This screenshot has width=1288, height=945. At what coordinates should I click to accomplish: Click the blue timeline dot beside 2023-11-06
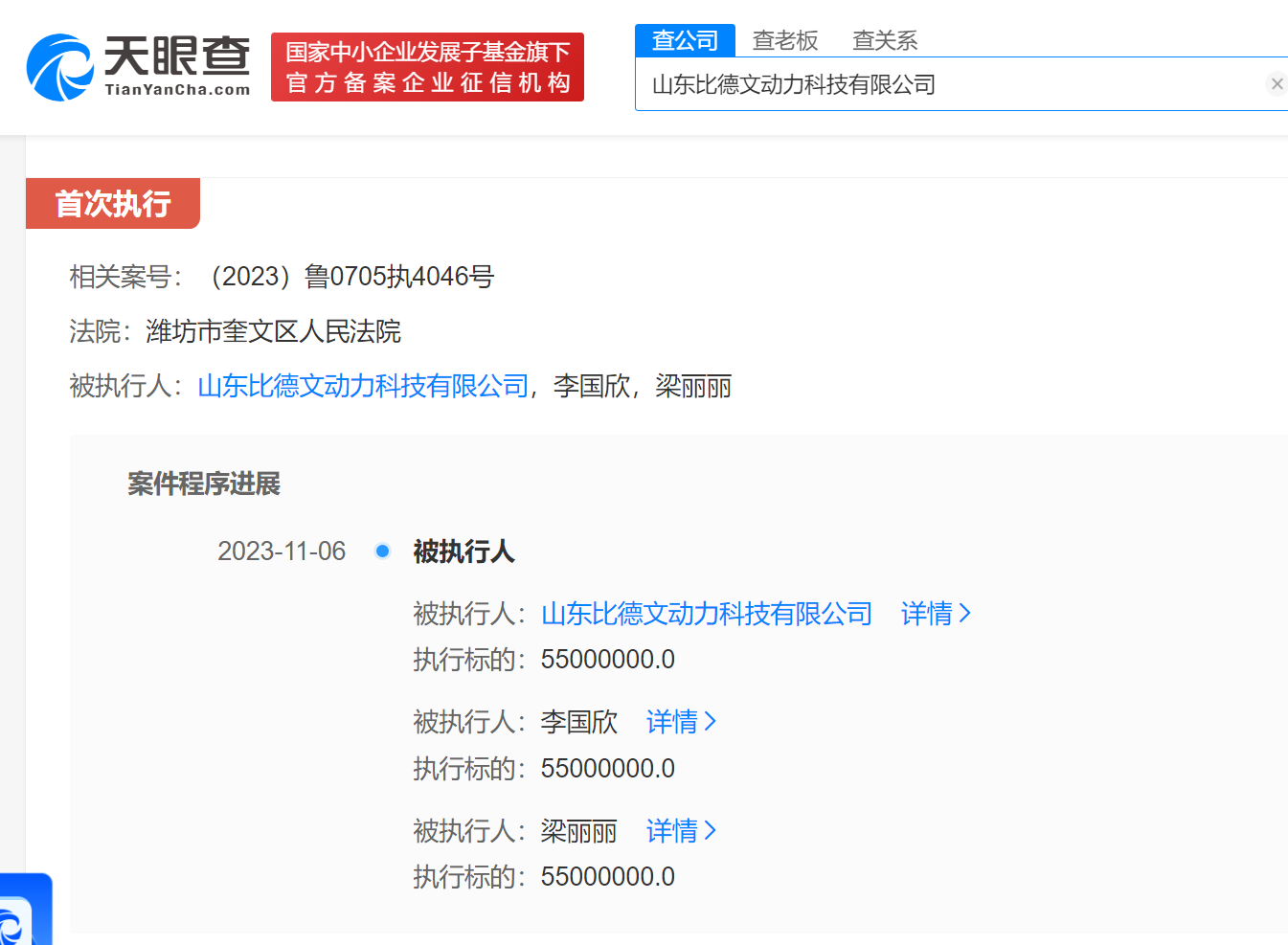click(383, 551)
